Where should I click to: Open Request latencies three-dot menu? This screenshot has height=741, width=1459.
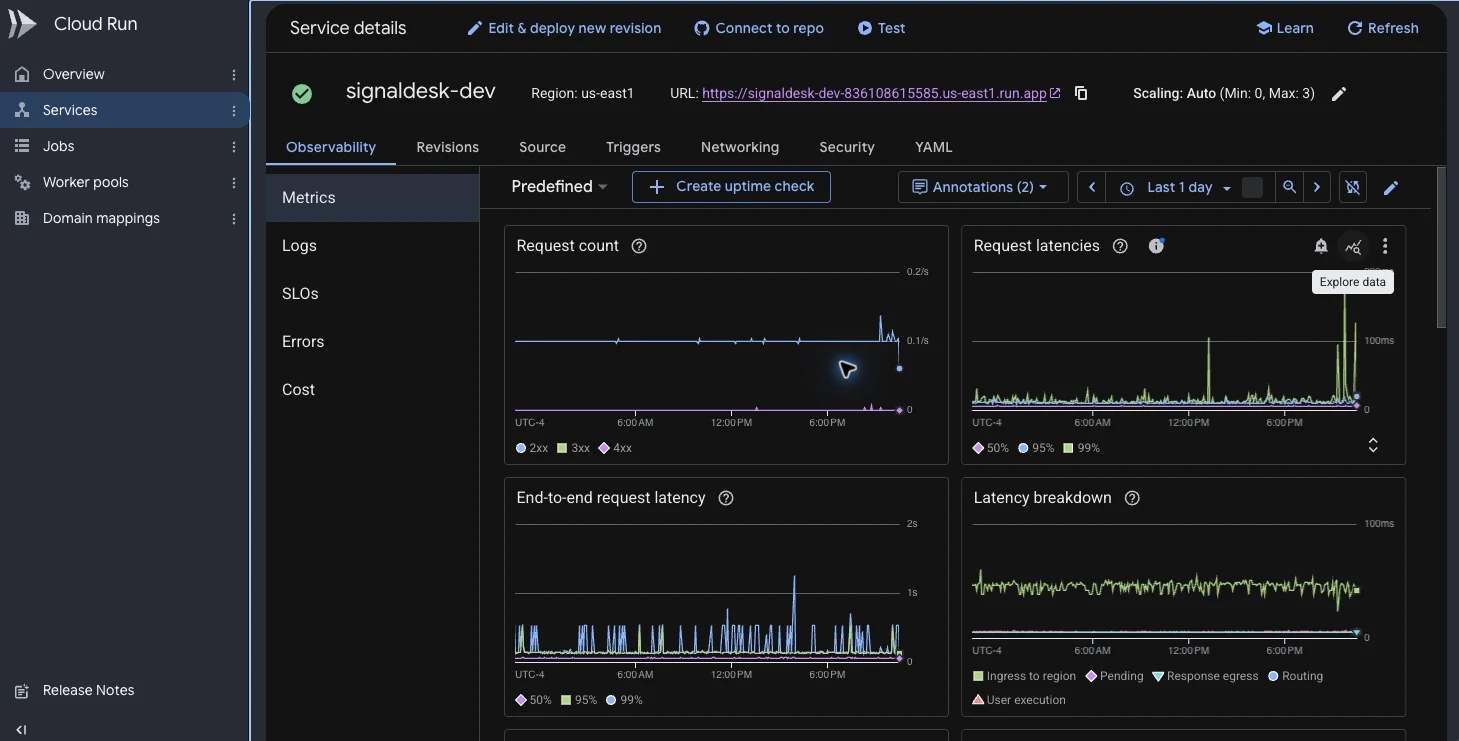pos(1385,246)
